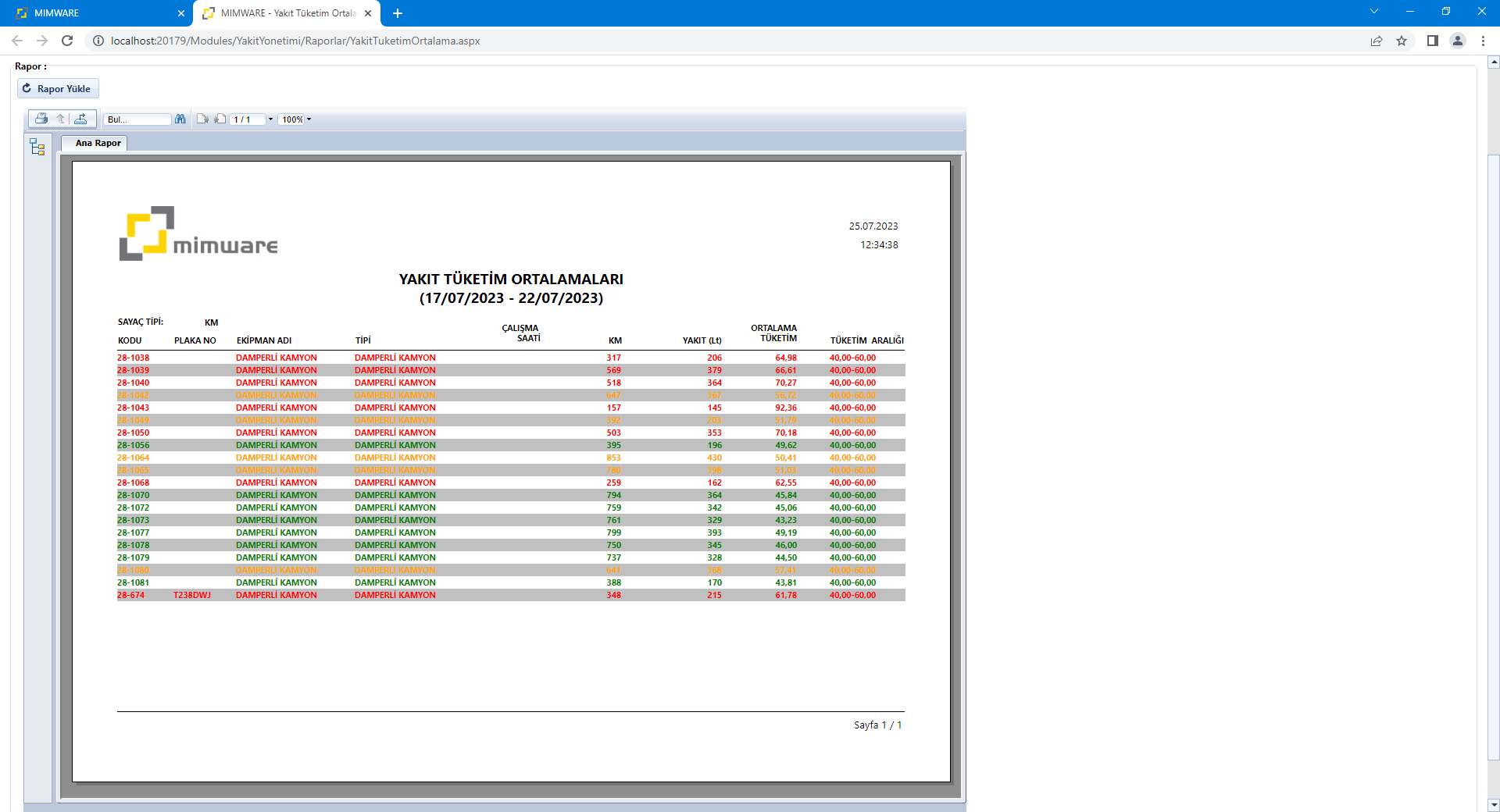
Task: Share this page icon in address bar
Action: tap(1377, 41)
